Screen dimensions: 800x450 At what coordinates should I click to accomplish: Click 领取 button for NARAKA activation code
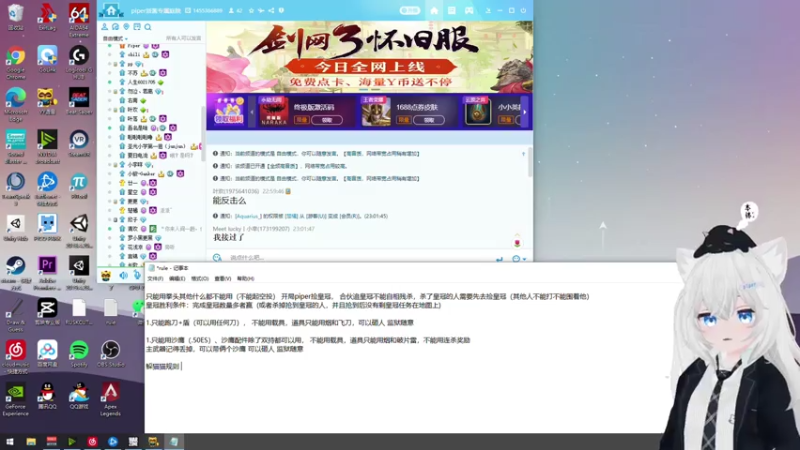tap(327, 120)
